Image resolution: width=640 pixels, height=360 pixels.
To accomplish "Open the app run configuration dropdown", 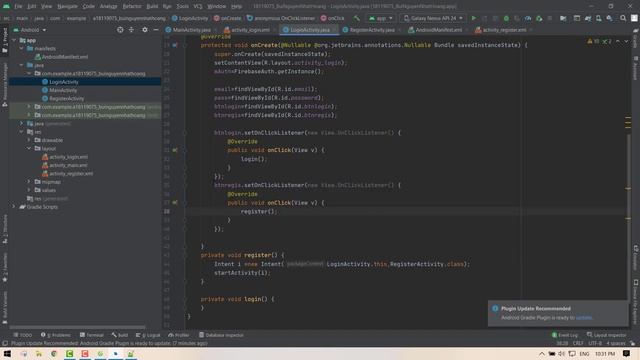I will pyautogui.click(x=380, y=18).
